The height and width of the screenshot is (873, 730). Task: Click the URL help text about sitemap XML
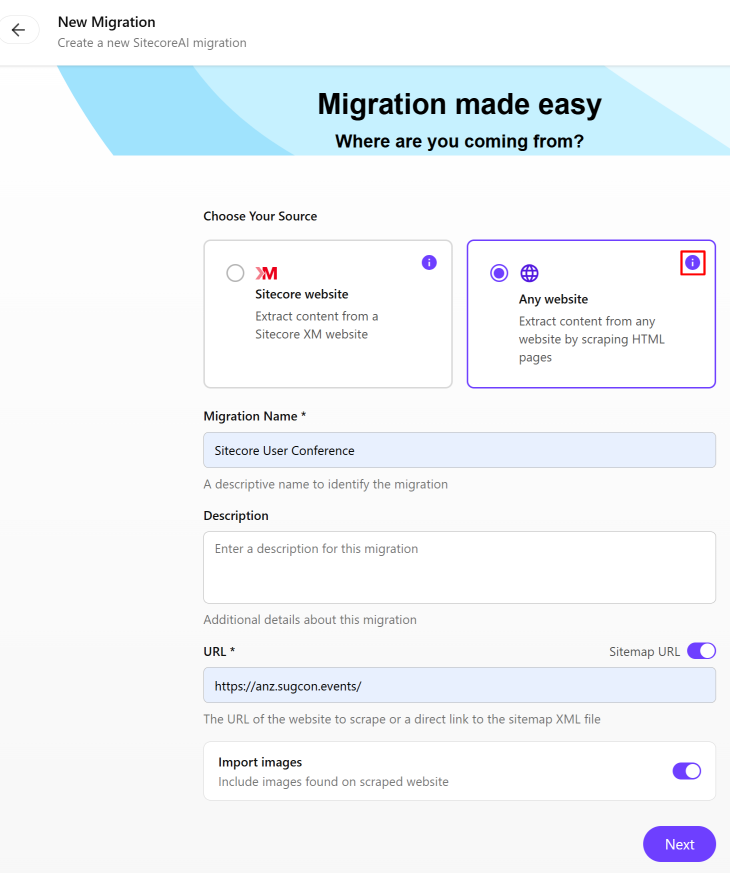coord(401,719)
